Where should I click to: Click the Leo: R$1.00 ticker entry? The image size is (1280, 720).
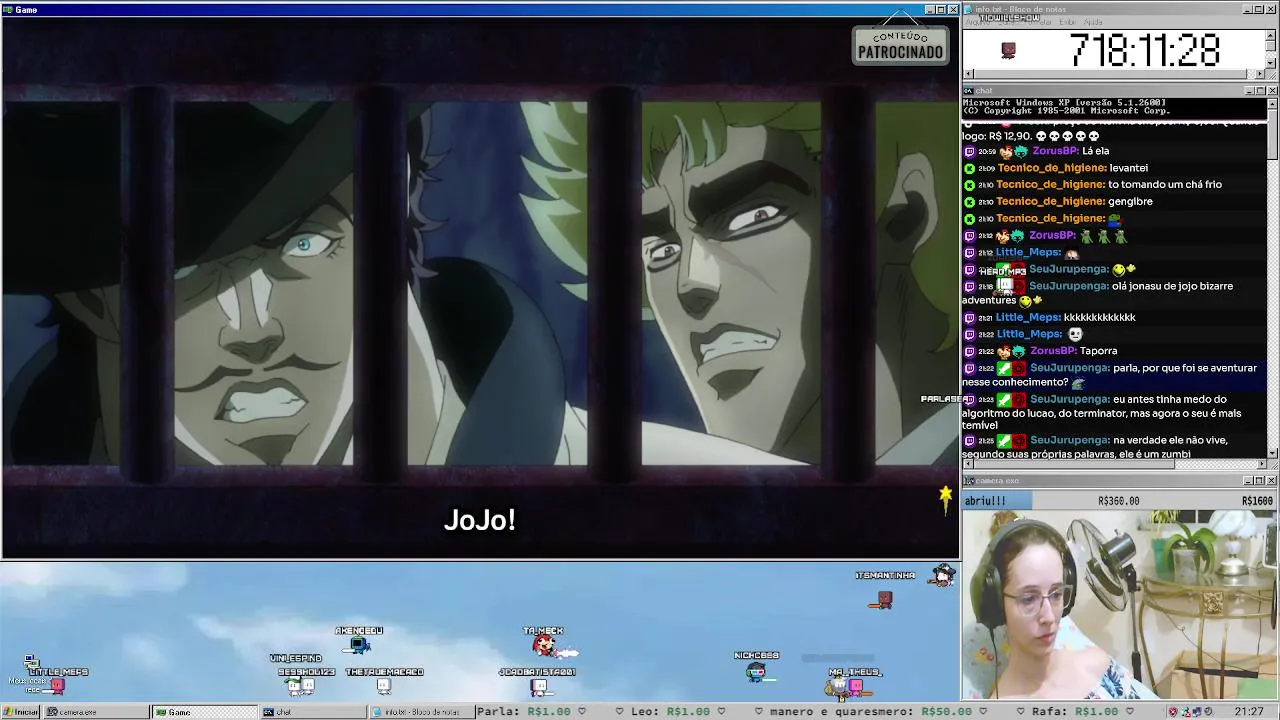tap(669, 712)
